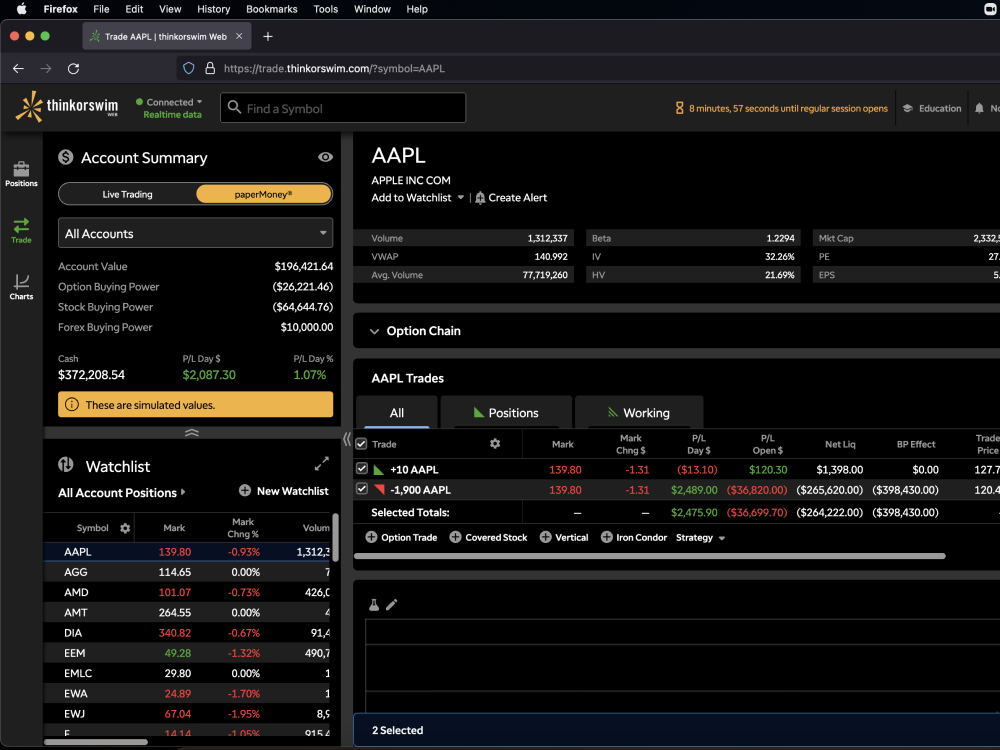Open the Strategy dropdown
This screenshot has width=1000, height=750.
coord(700,538)
